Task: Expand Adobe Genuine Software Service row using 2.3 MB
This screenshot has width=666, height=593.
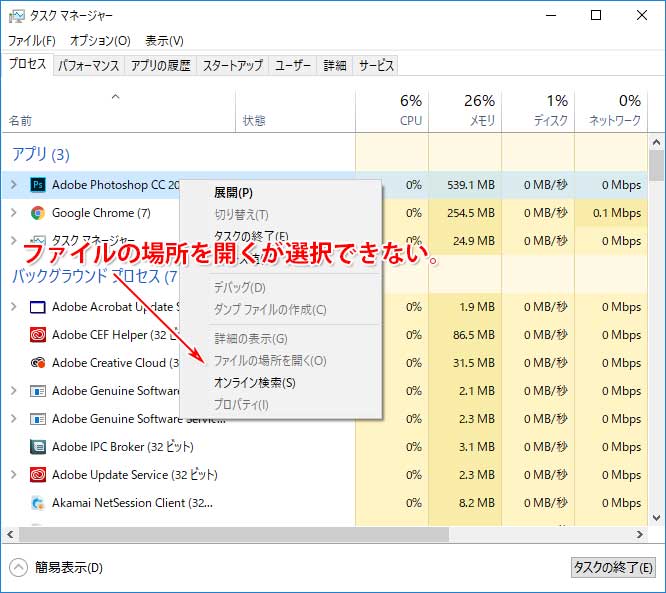Action: [x=14, y=419]
